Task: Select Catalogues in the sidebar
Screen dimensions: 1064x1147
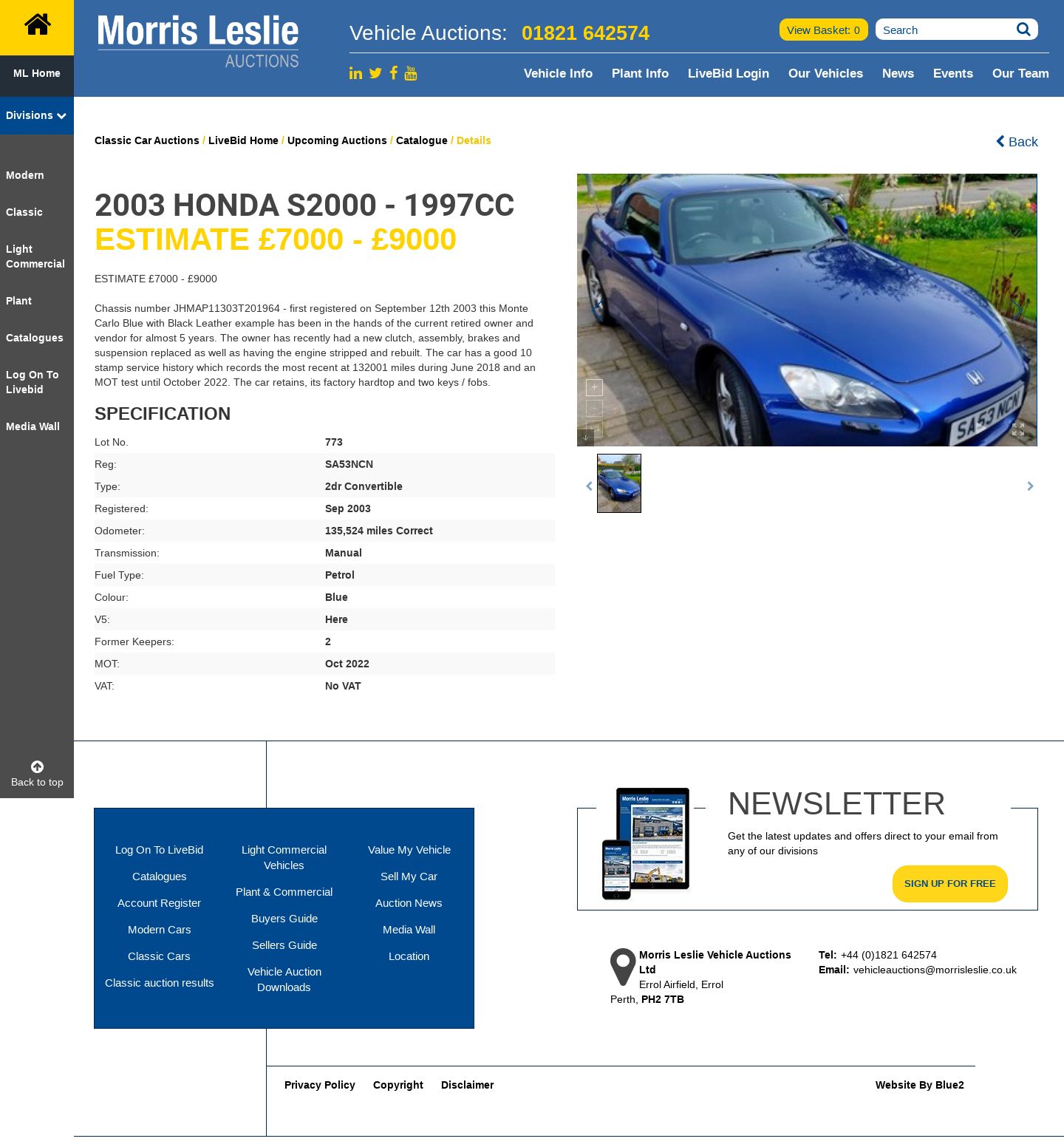Action: click(x=35, y=338)
